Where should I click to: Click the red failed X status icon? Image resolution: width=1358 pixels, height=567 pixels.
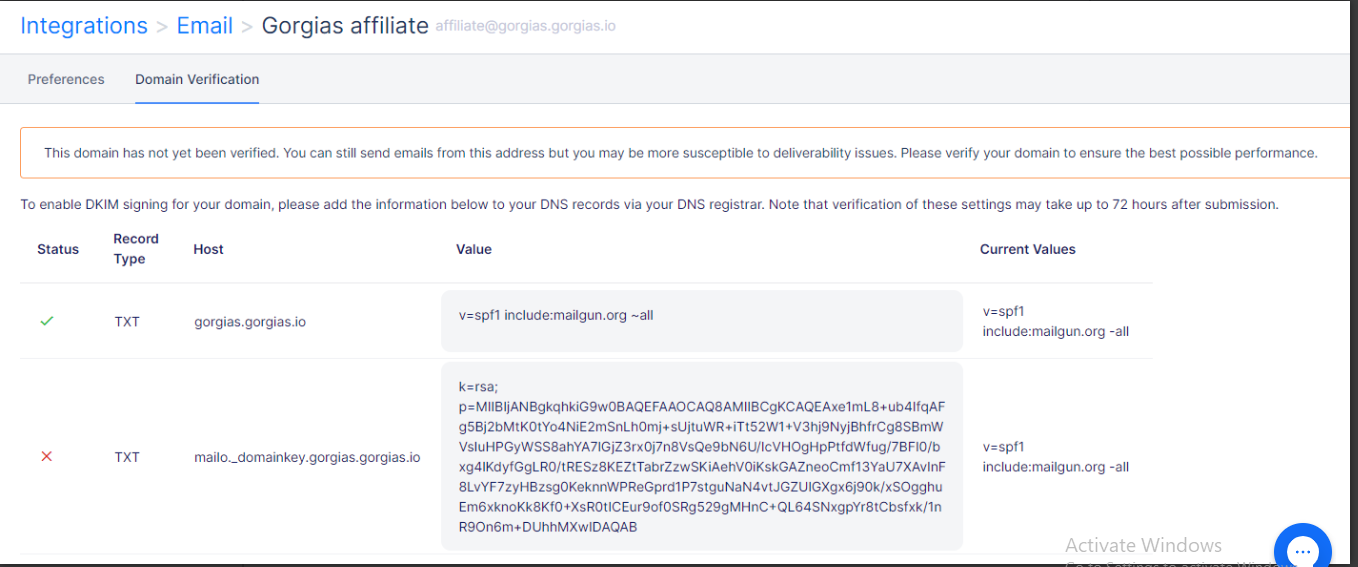(46, 456)
